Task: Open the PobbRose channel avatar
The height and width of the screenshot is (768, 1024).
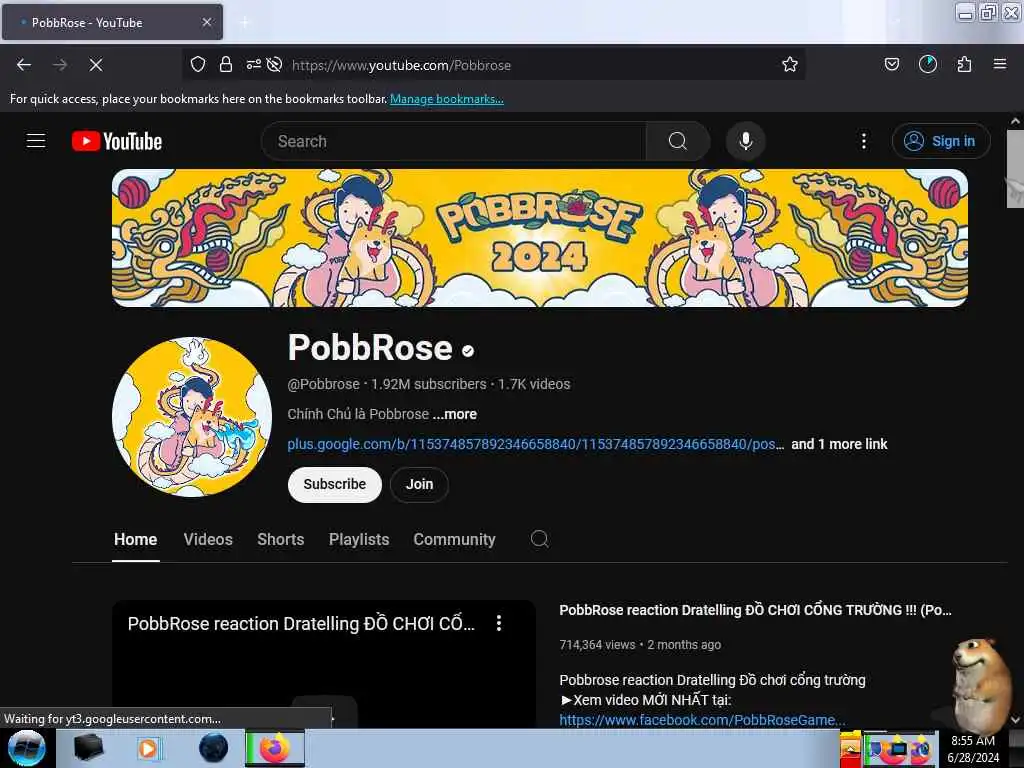Action: pyautogui.click(x=192, y=417)
